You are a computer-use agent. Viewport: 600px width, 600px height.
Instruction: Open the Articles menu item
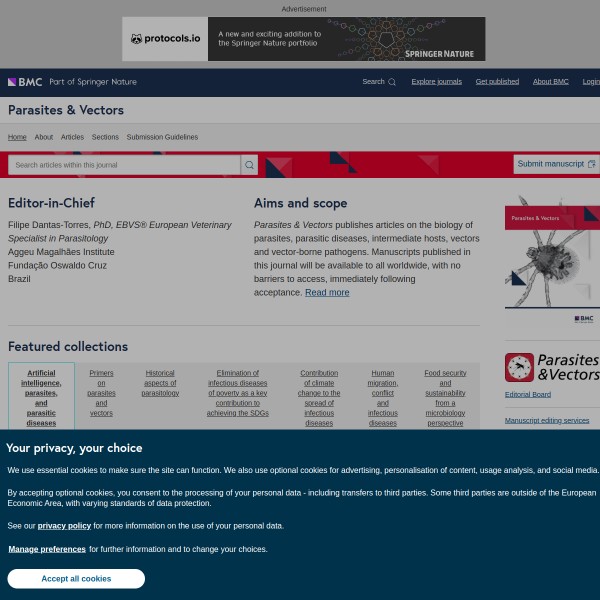point(72,137)
